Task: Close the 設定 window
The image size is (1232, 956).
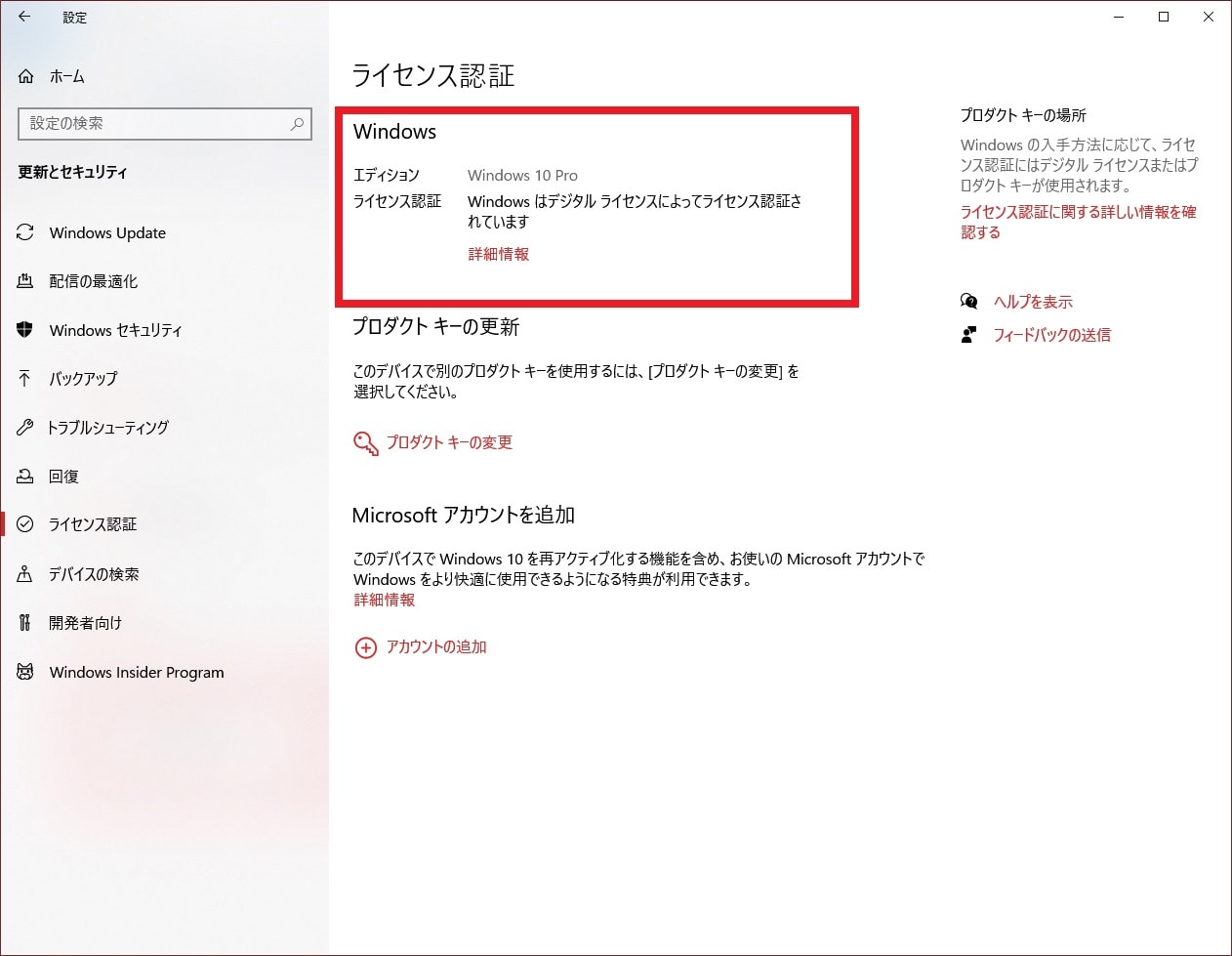Action: [x=1209, y=17]
